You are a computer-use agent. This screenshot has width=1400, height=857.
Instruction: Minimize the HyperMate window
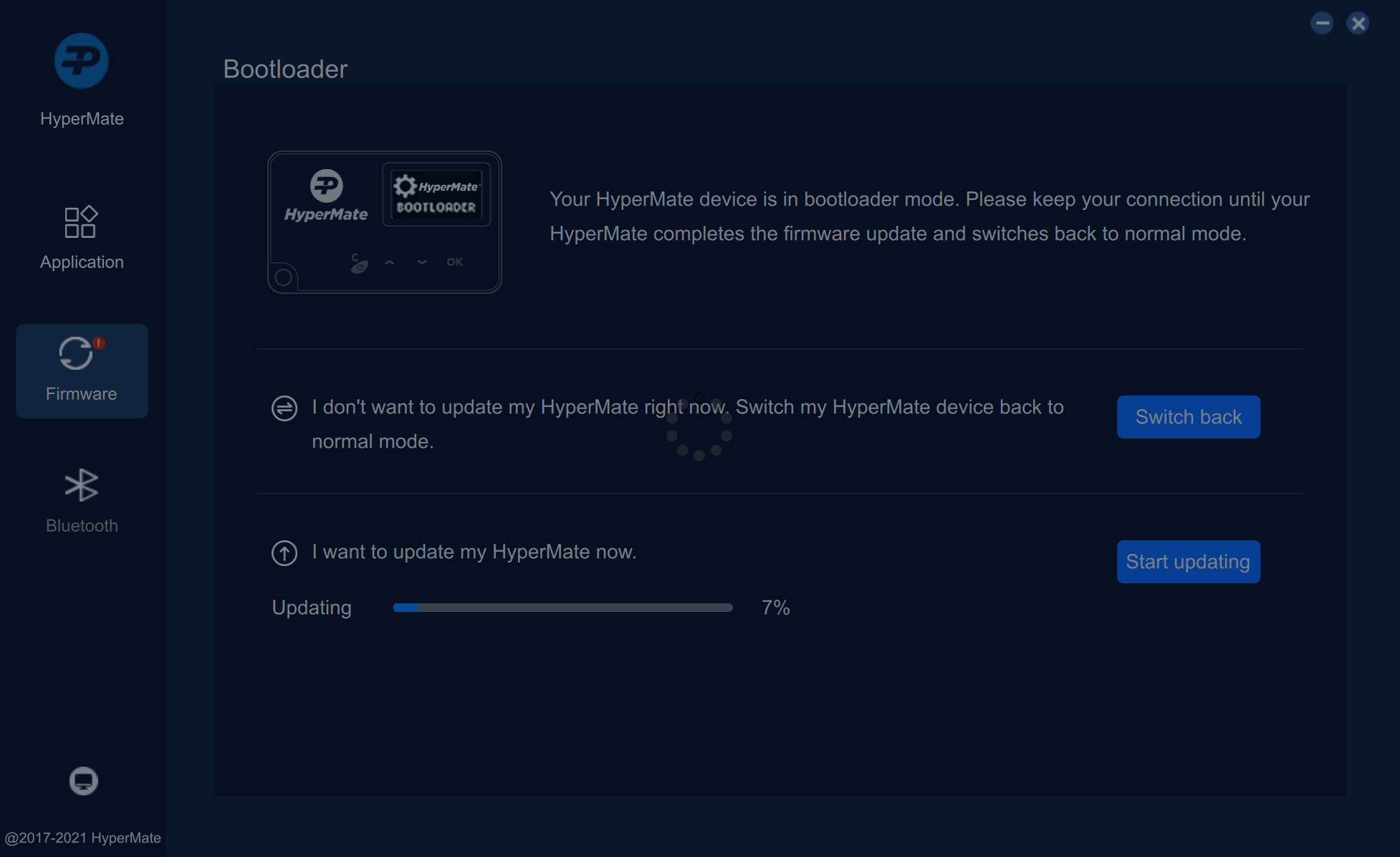click(x=1322, y=23)
